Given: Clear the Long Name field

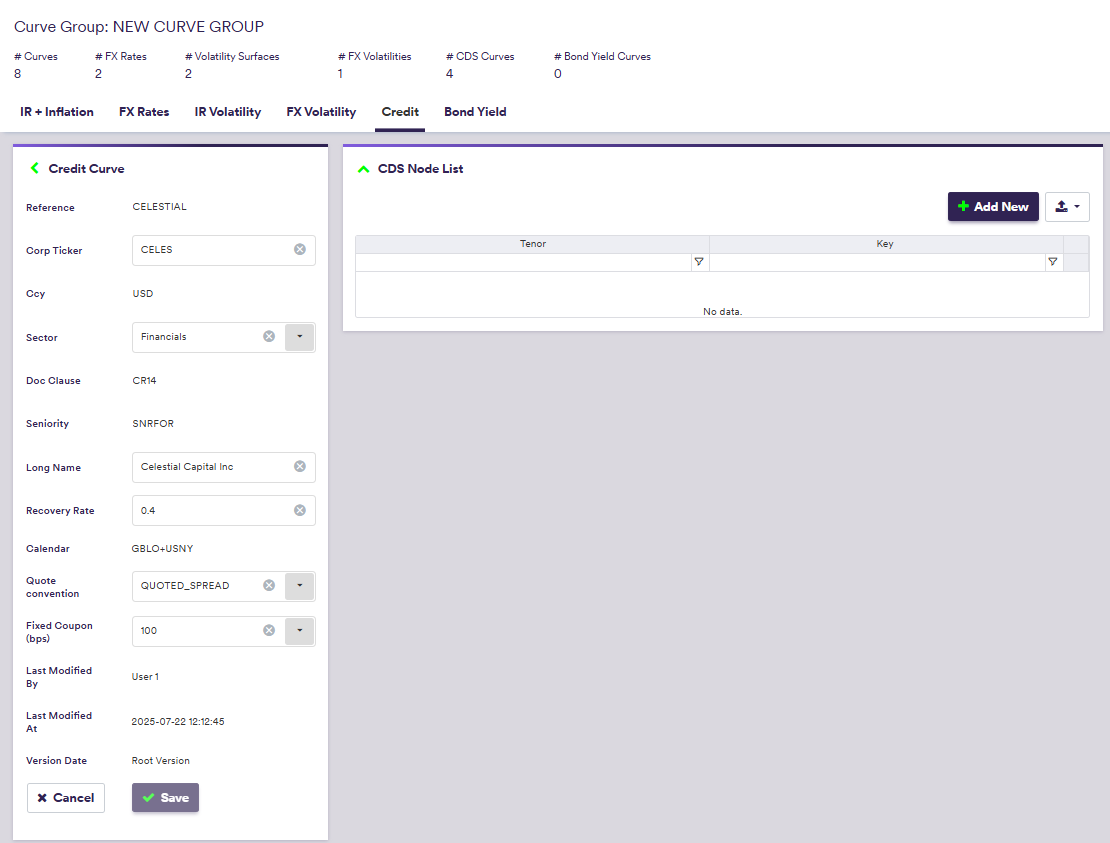Looking at the screenshot, I should coord(299,467).
